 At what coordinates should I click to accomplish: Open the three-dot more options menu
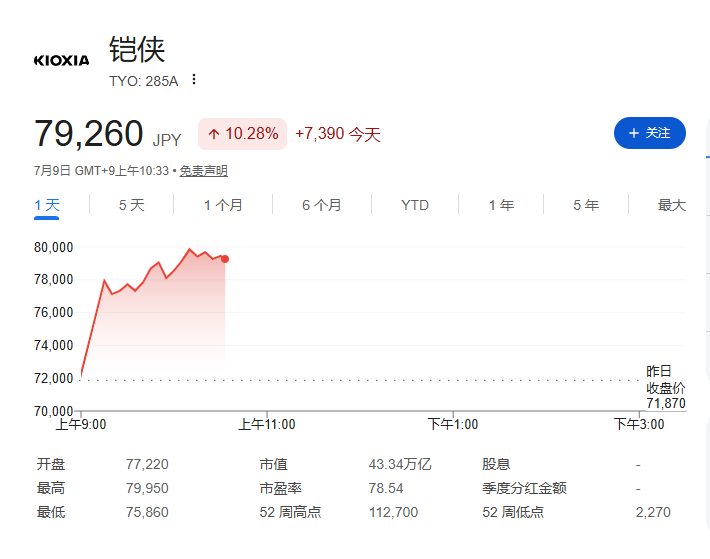[194, 79]
